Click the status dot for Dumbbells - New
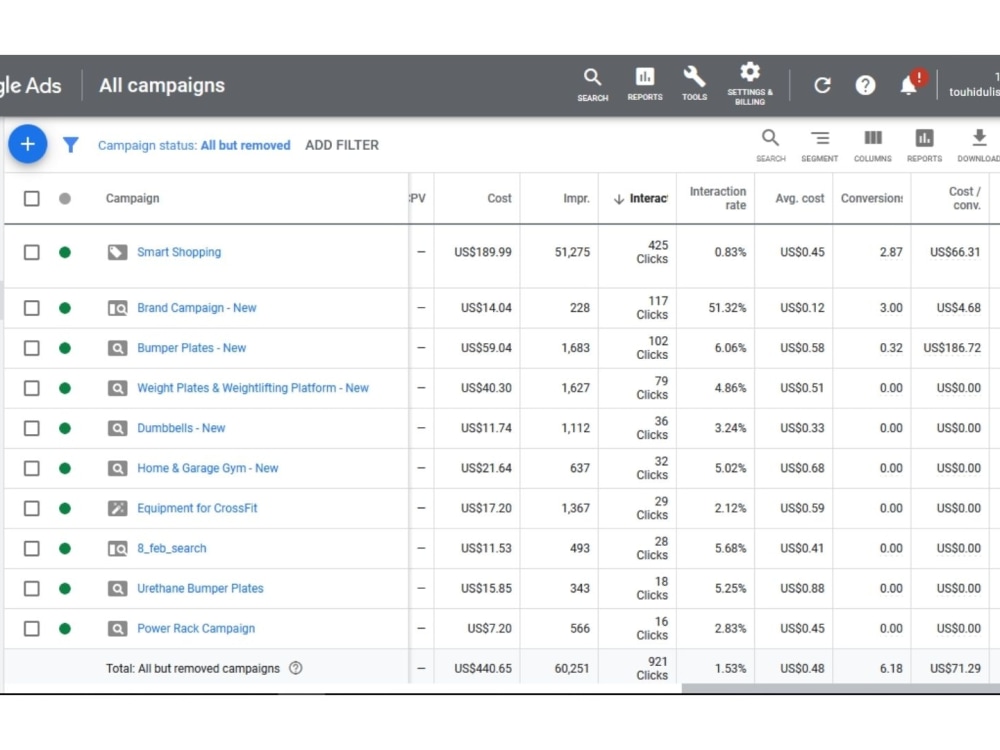1000x750 pixels. tap(64, 429)
